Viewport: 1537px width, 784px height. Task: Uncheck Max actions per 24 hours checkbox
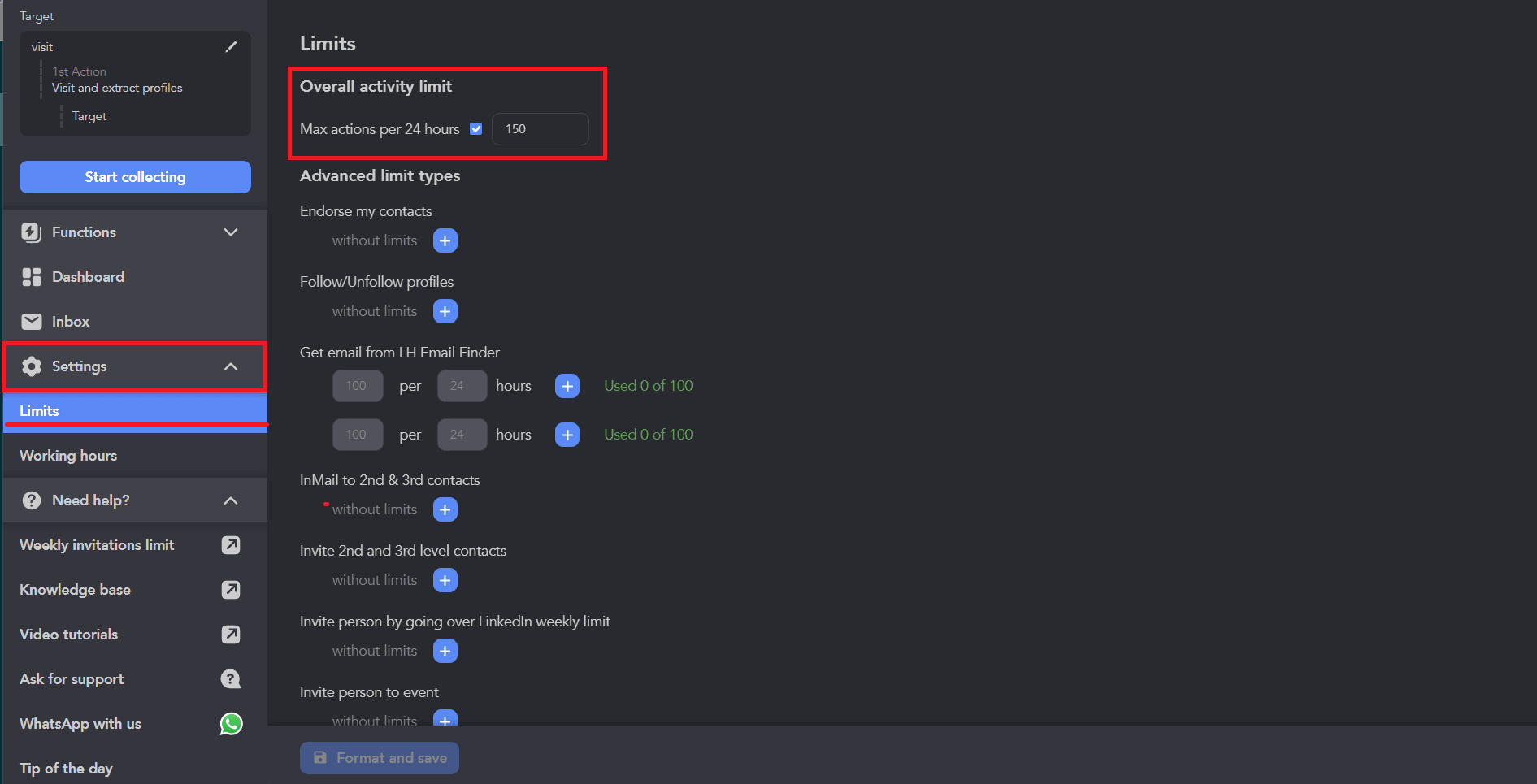476,129
